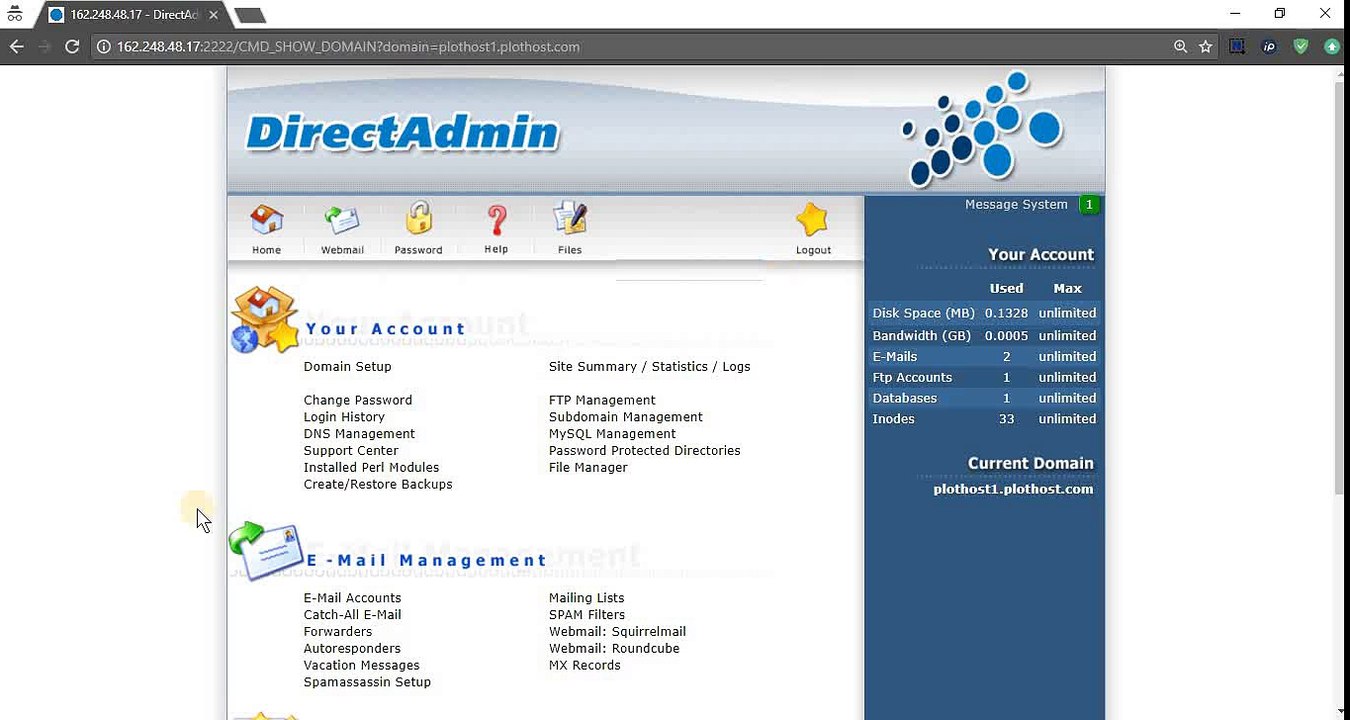Open MySQL Management link
The image size is (1350, 720).
coord(612,434)
